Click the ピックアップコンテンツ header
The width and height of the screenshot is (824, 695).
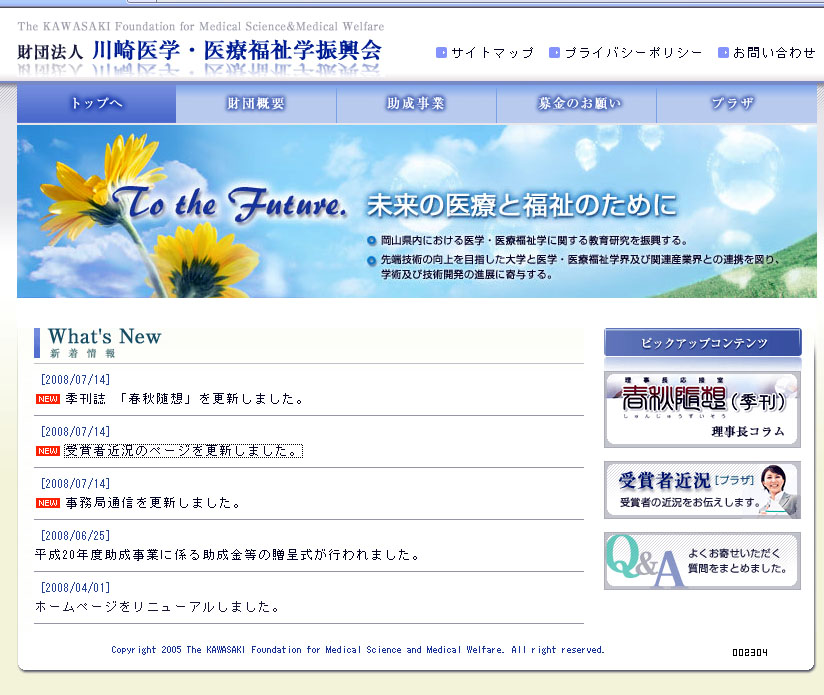tap(703, 343)
